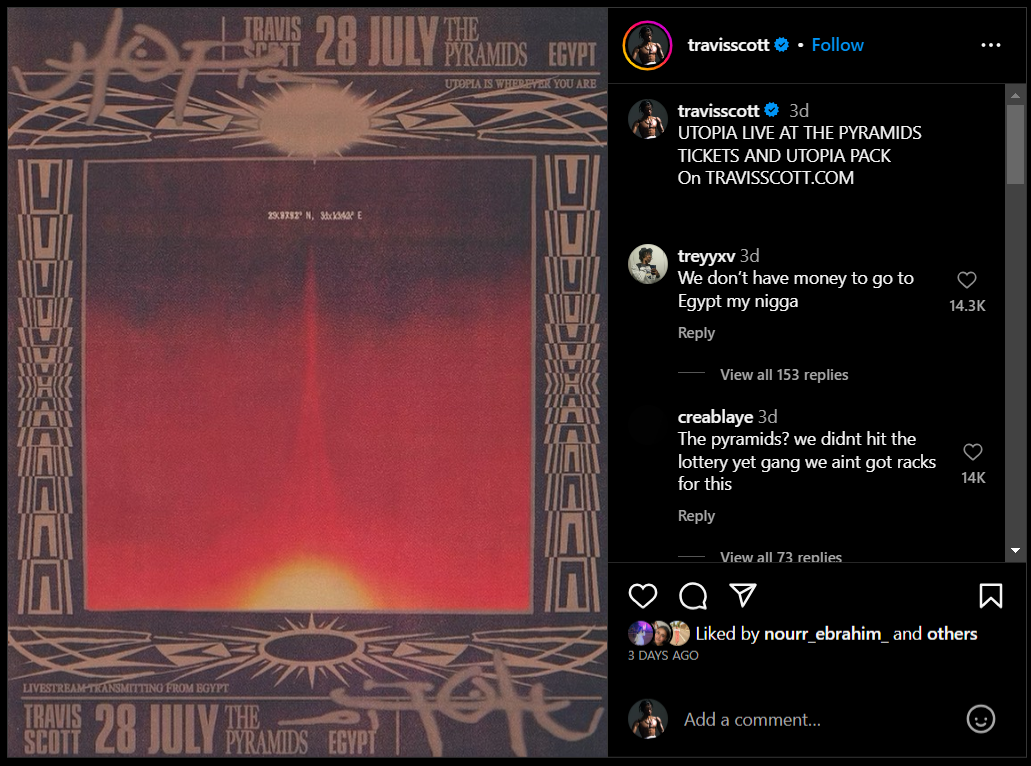Like treyyxv's comment heart
Viewport: 1031px width, 766px height.
[x=967, y=280]
